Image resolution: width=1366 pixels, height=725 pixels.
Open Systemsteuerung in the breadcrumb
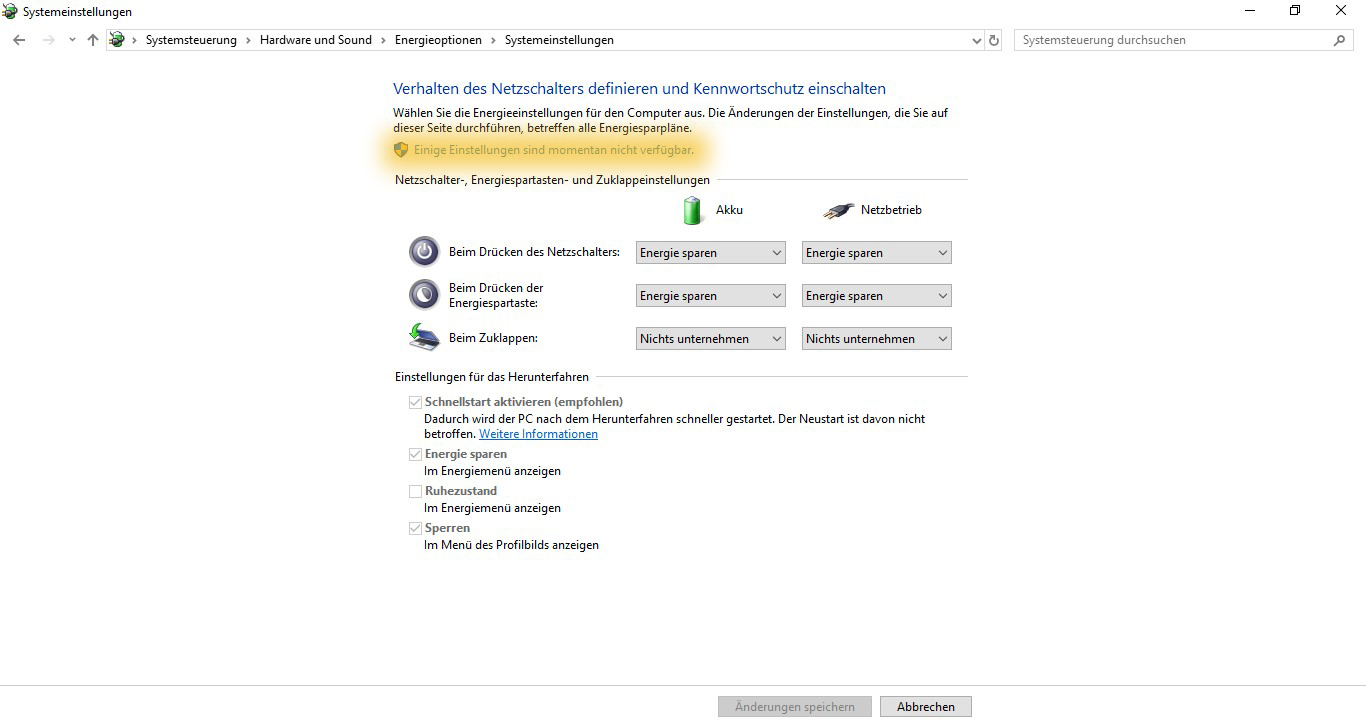tap(191, 40)
